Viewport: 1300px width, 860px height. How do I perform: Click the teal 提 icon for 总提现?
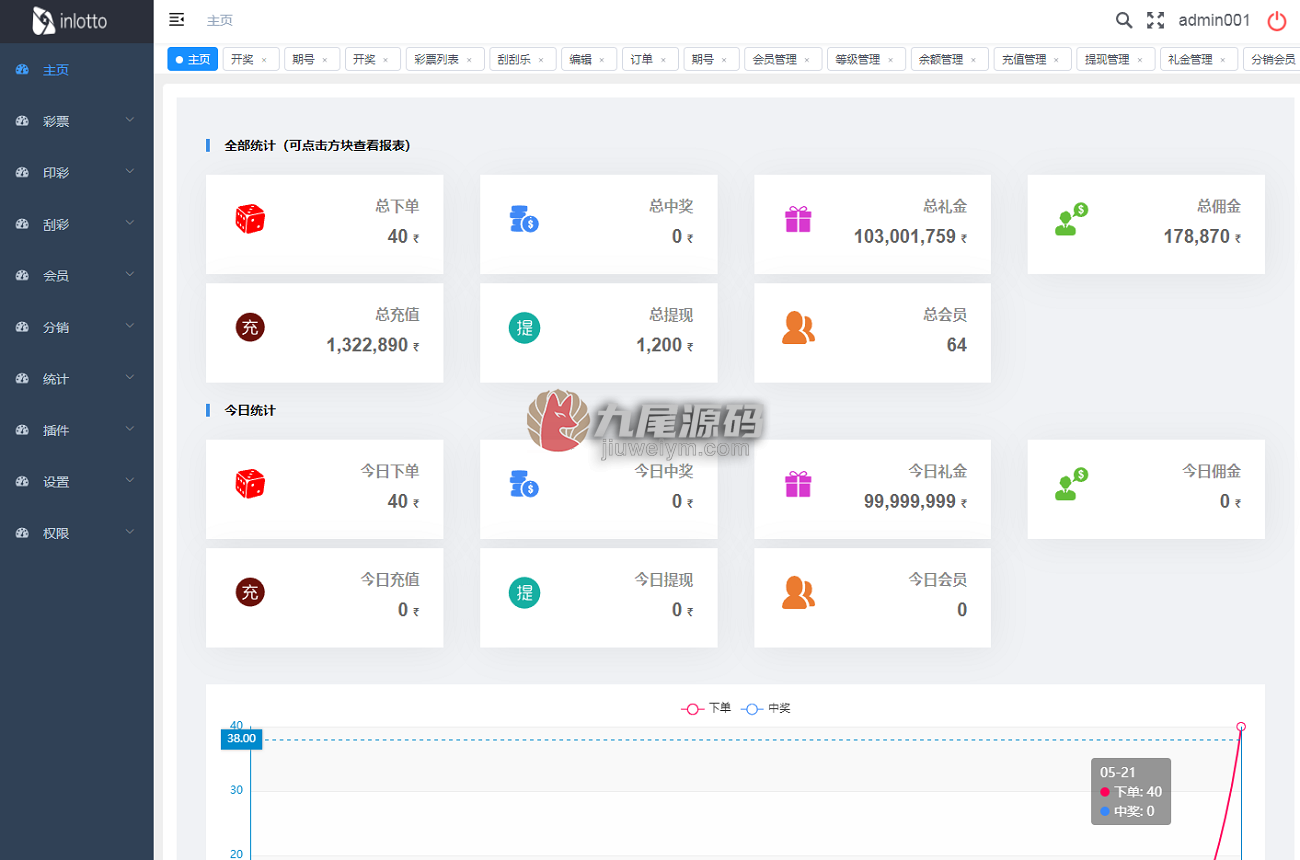(524, 327)
